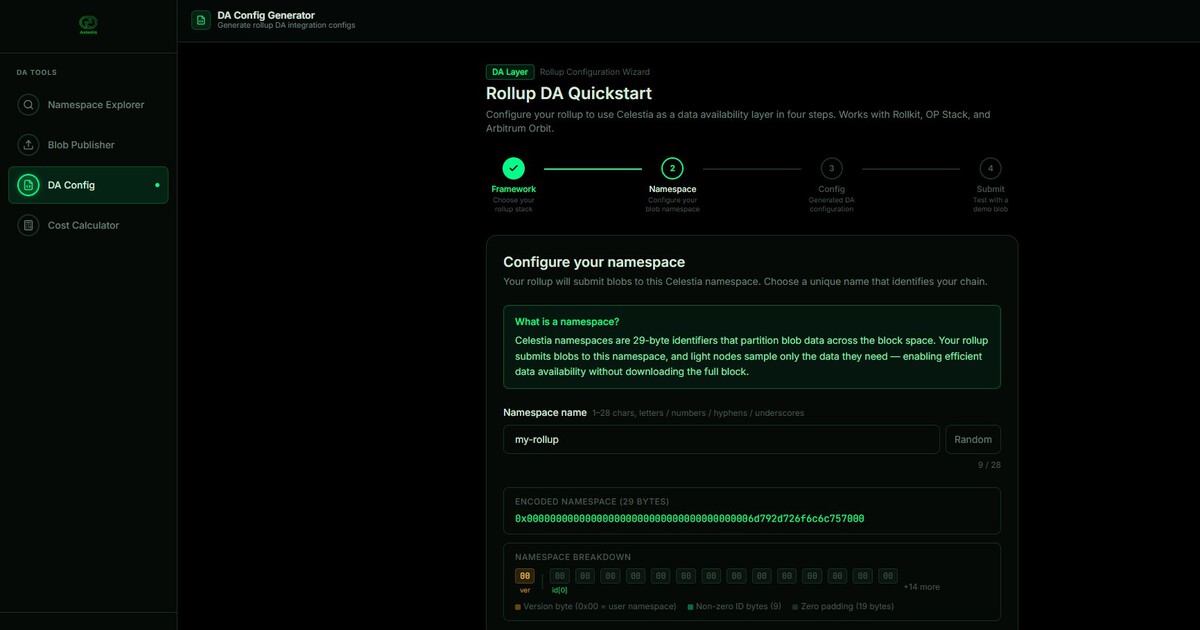This screenshot has width=1200, height=630.
Task: Click 'Configure your namespace' heading
Action: [x=594, y=262]
